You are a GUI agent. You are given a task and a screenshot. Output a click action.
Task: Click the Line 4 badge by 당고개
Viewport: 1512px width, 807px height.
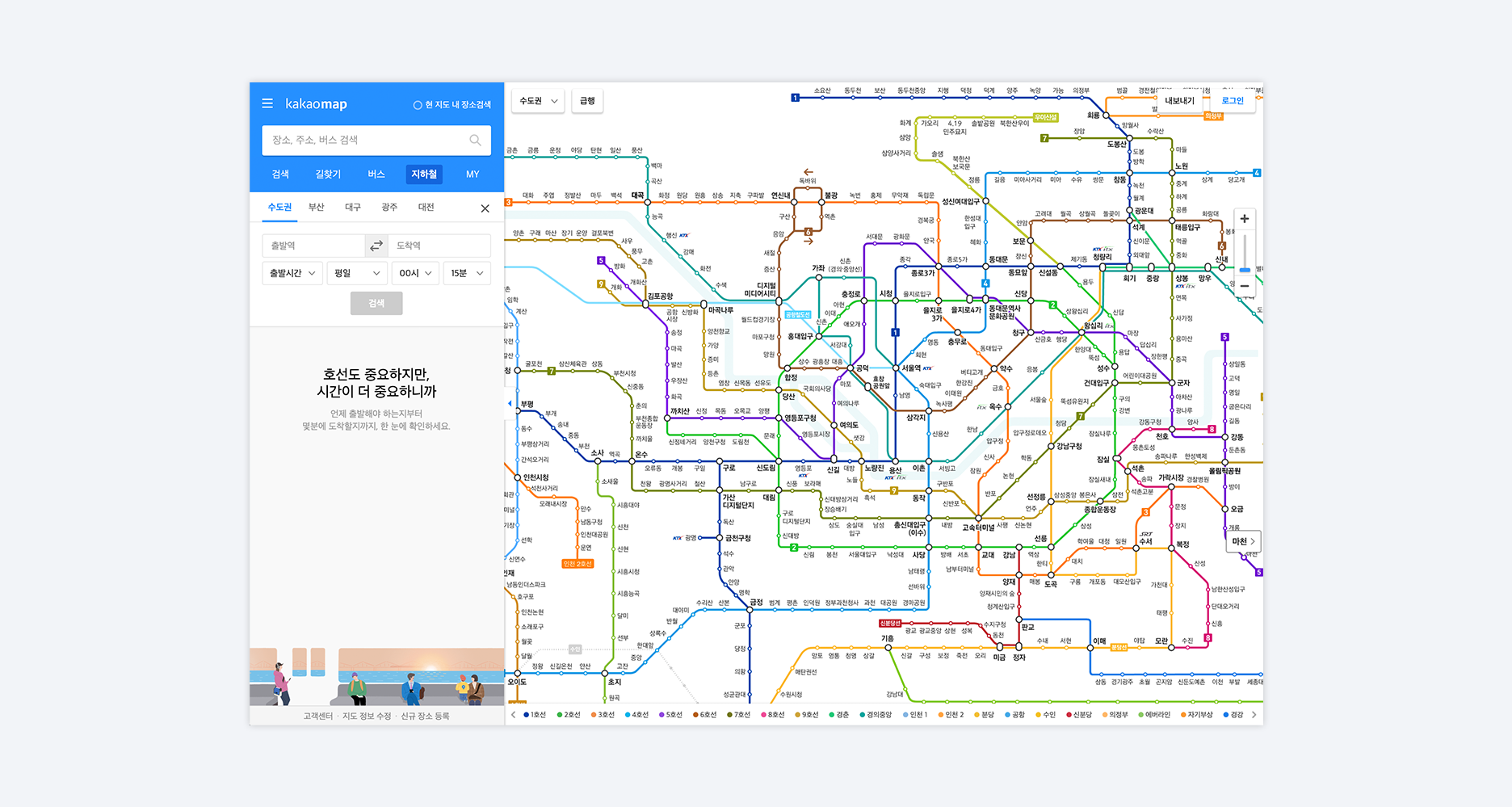(x=1257, y=173)
